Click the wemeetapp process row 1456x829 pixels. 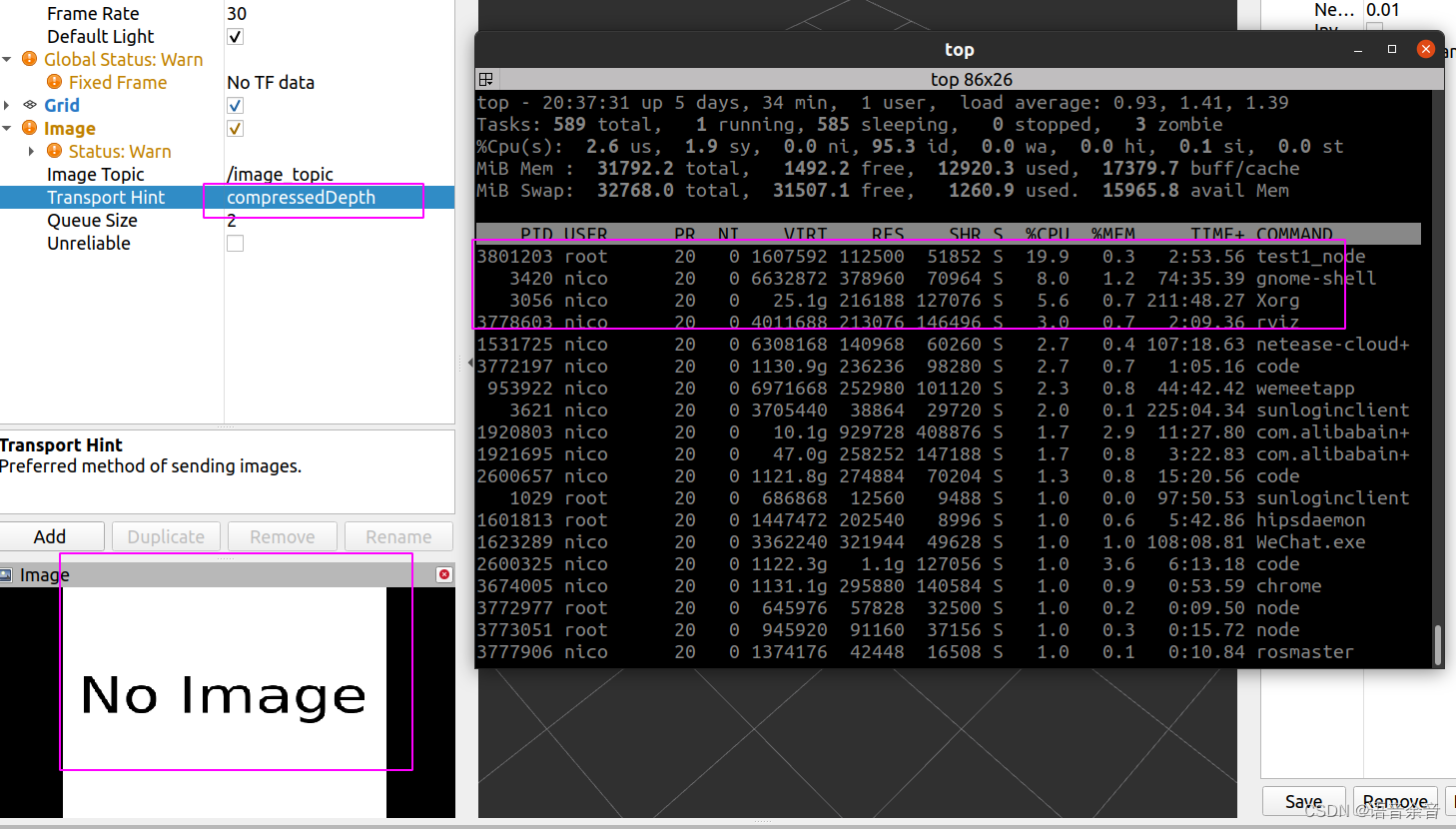click(949, 388)
